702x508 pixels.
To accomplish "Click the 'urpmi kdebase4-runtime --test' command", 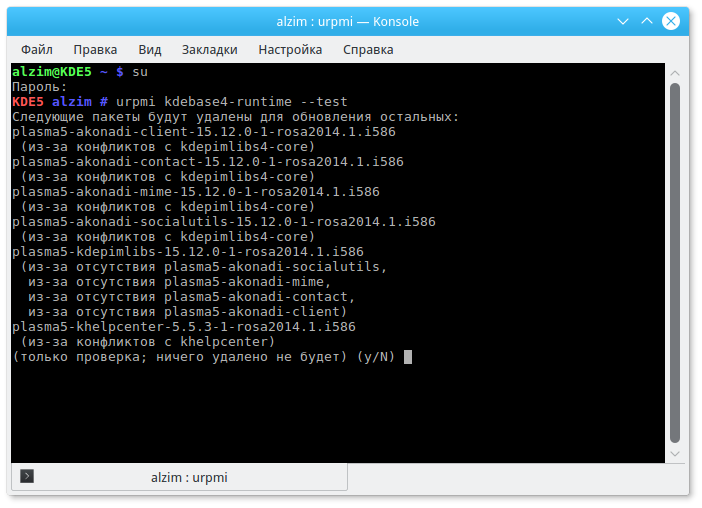I will (231, 102).
